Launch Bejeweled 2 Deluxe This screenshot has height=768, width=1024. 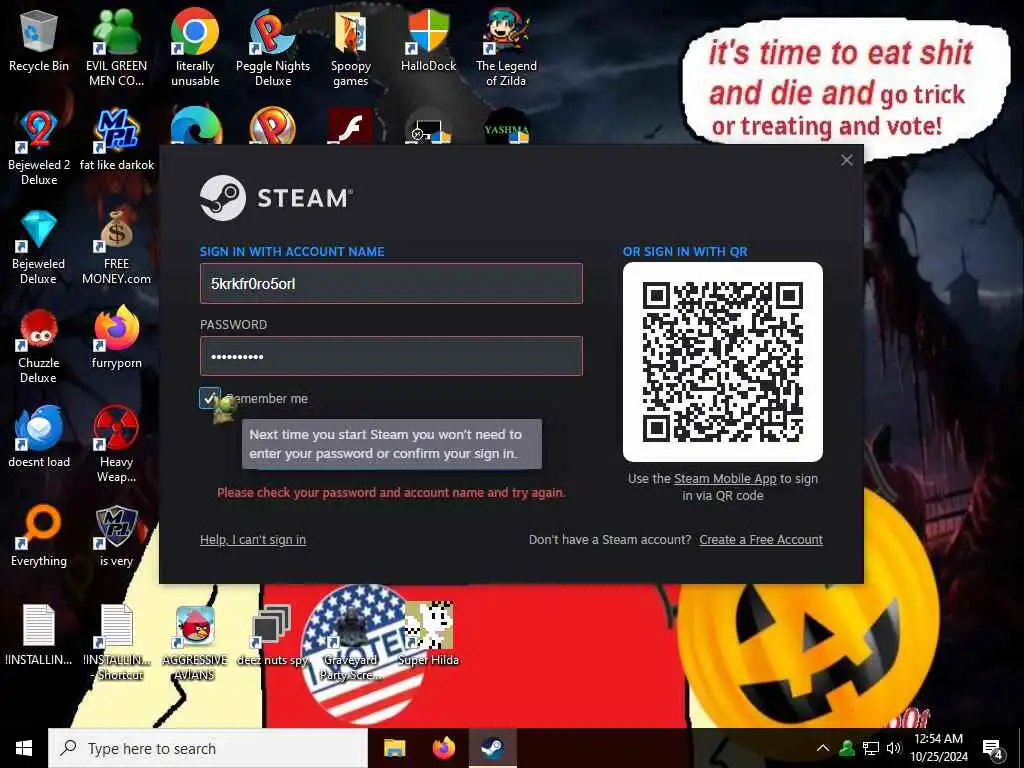[x=39, y=147]
